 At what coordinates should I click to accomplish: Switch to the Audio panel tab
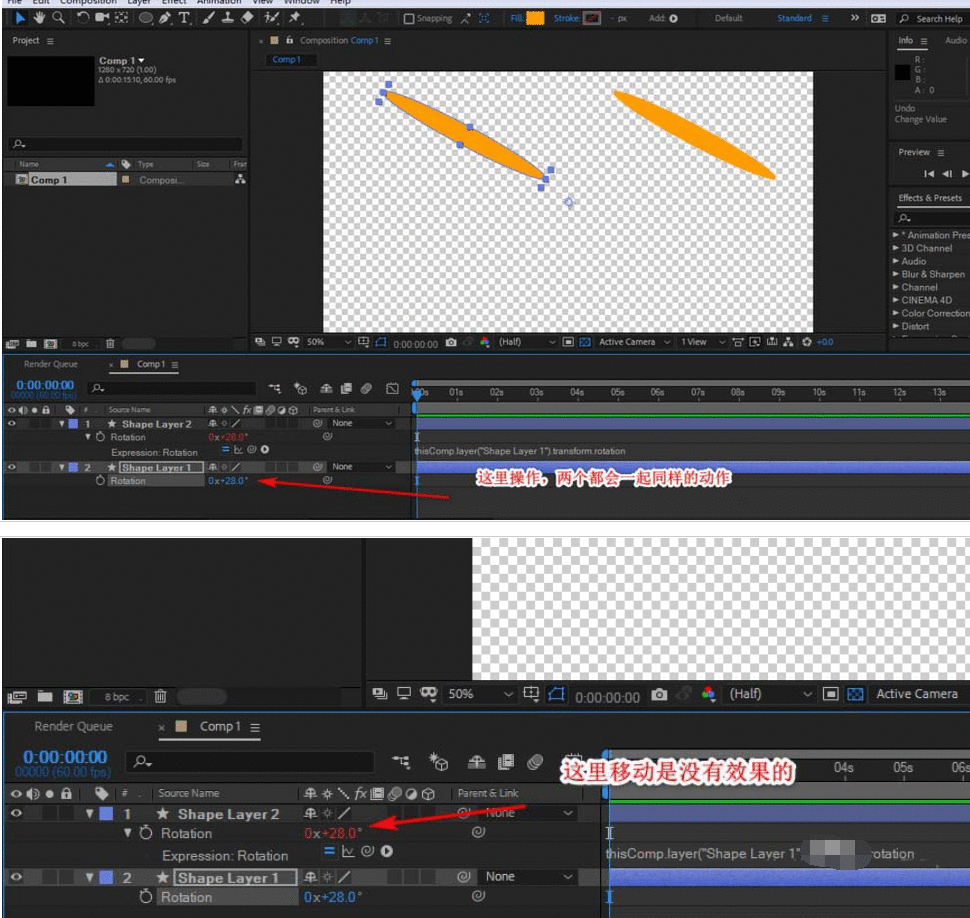[x=955, y=41]
